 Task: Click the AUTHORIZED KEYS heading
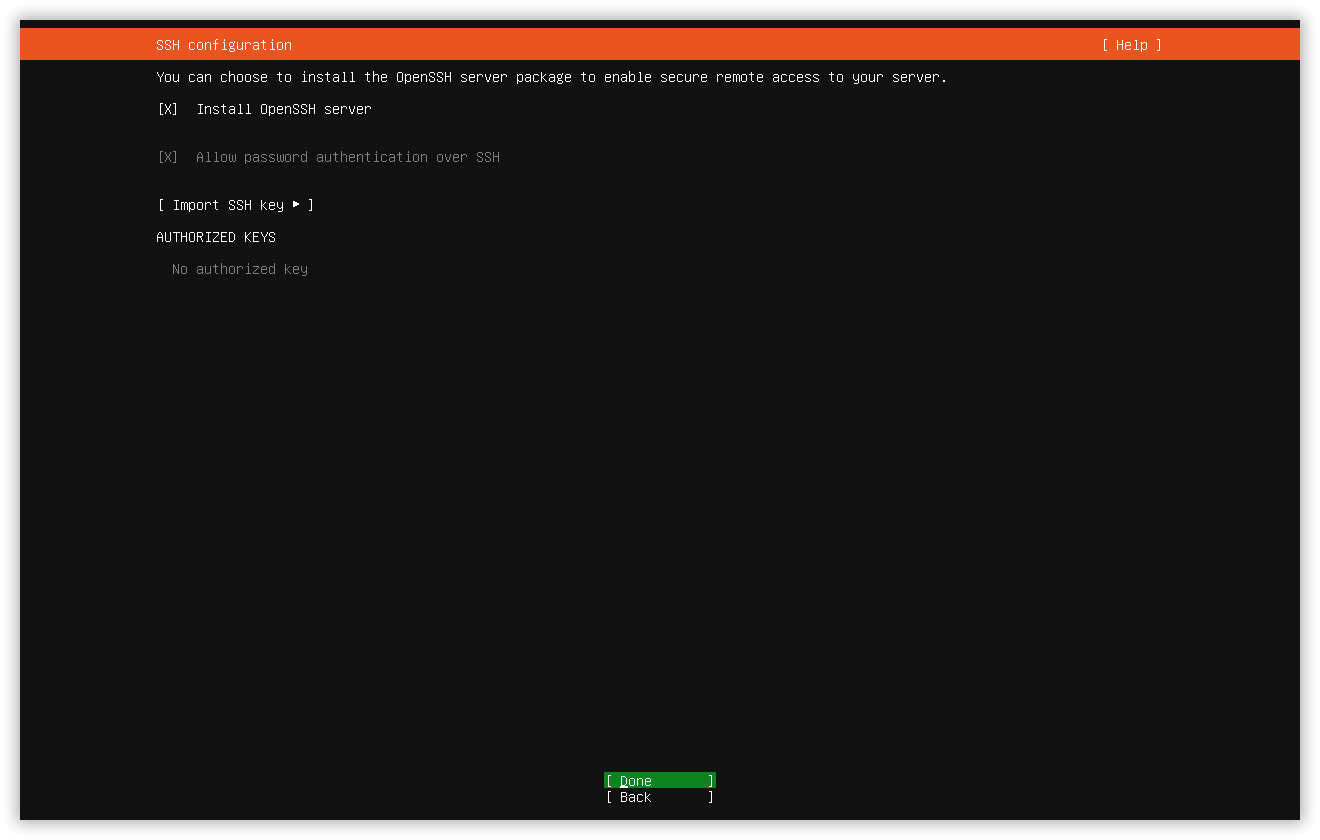216,237
